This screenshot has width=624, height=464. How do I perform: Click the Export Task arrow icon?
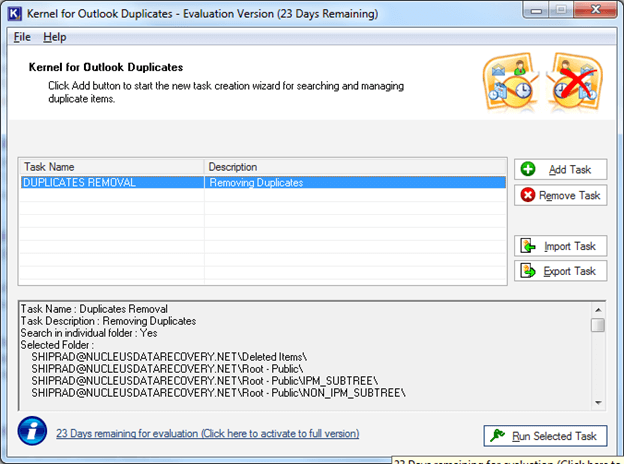click(x=528, y=271)
